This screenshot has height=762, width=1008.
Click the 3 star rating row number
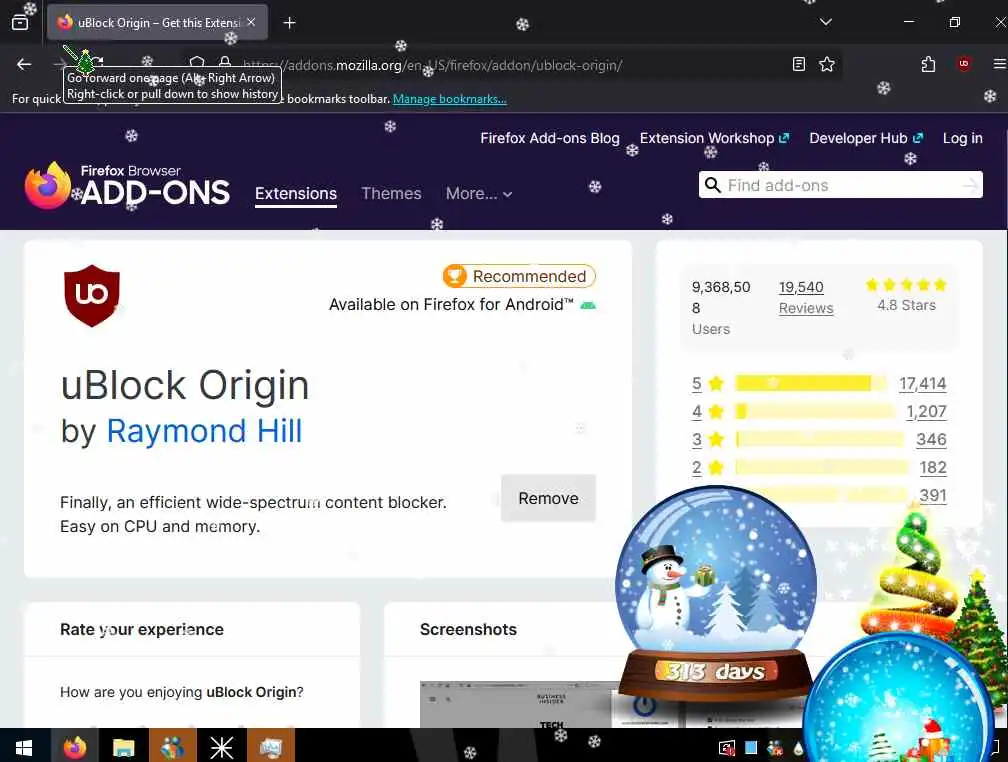697,440
